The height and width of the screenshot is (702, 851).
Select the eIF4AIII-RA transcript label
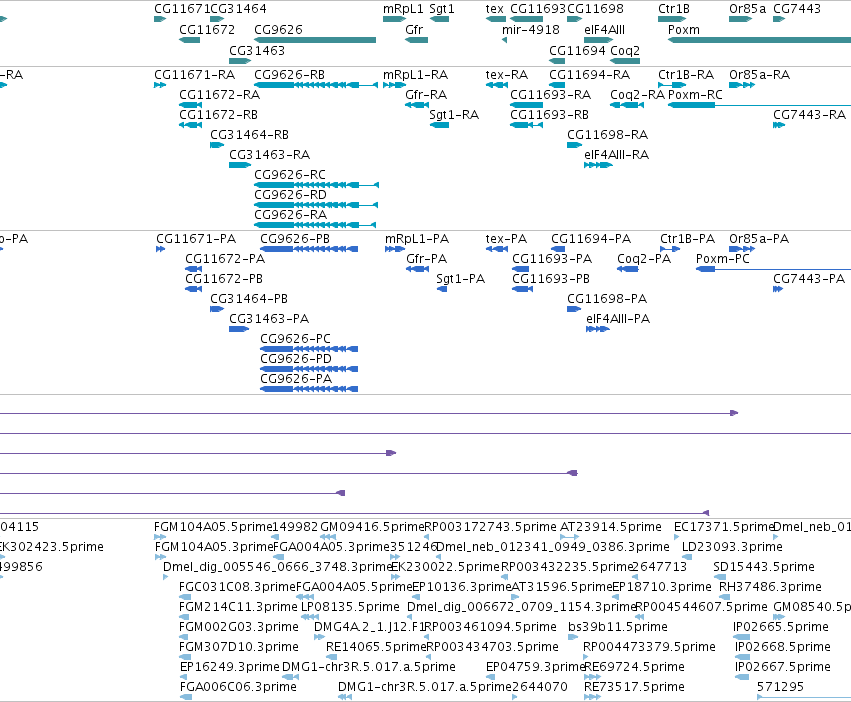(617, 155)
